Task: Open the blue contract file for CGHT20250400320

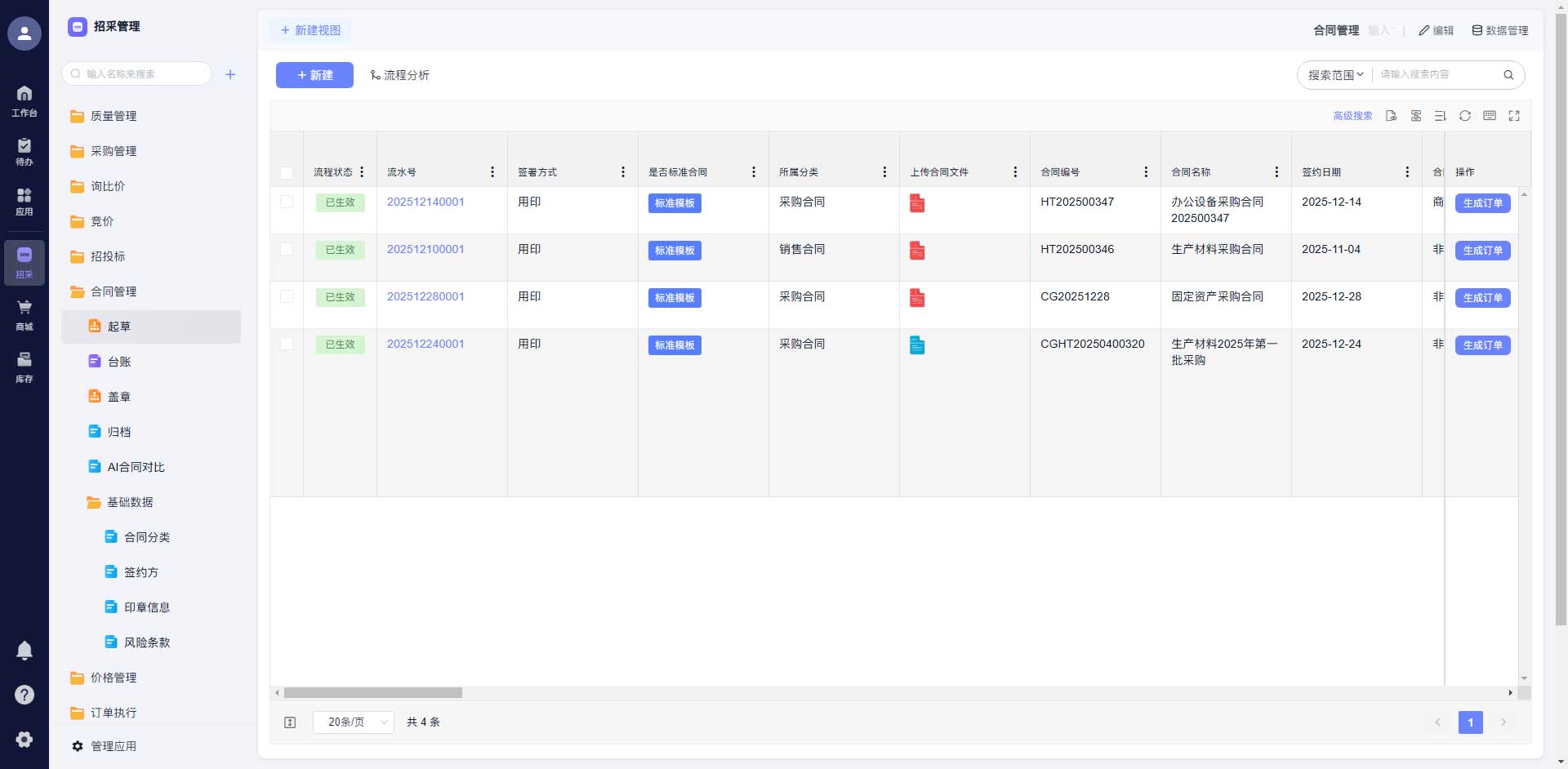Action: click(917, 345)
